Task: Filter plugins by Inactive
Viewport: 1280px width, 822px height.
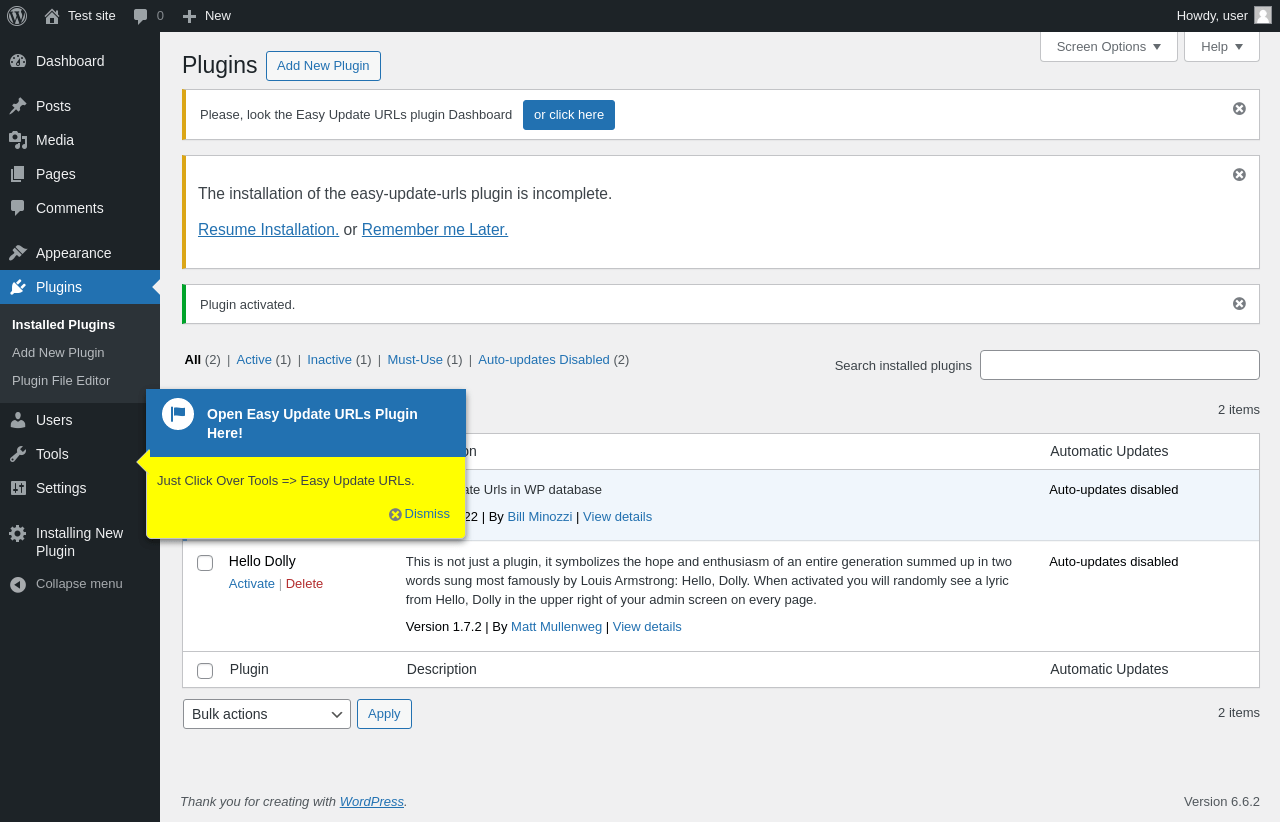Action: (329, 360)
